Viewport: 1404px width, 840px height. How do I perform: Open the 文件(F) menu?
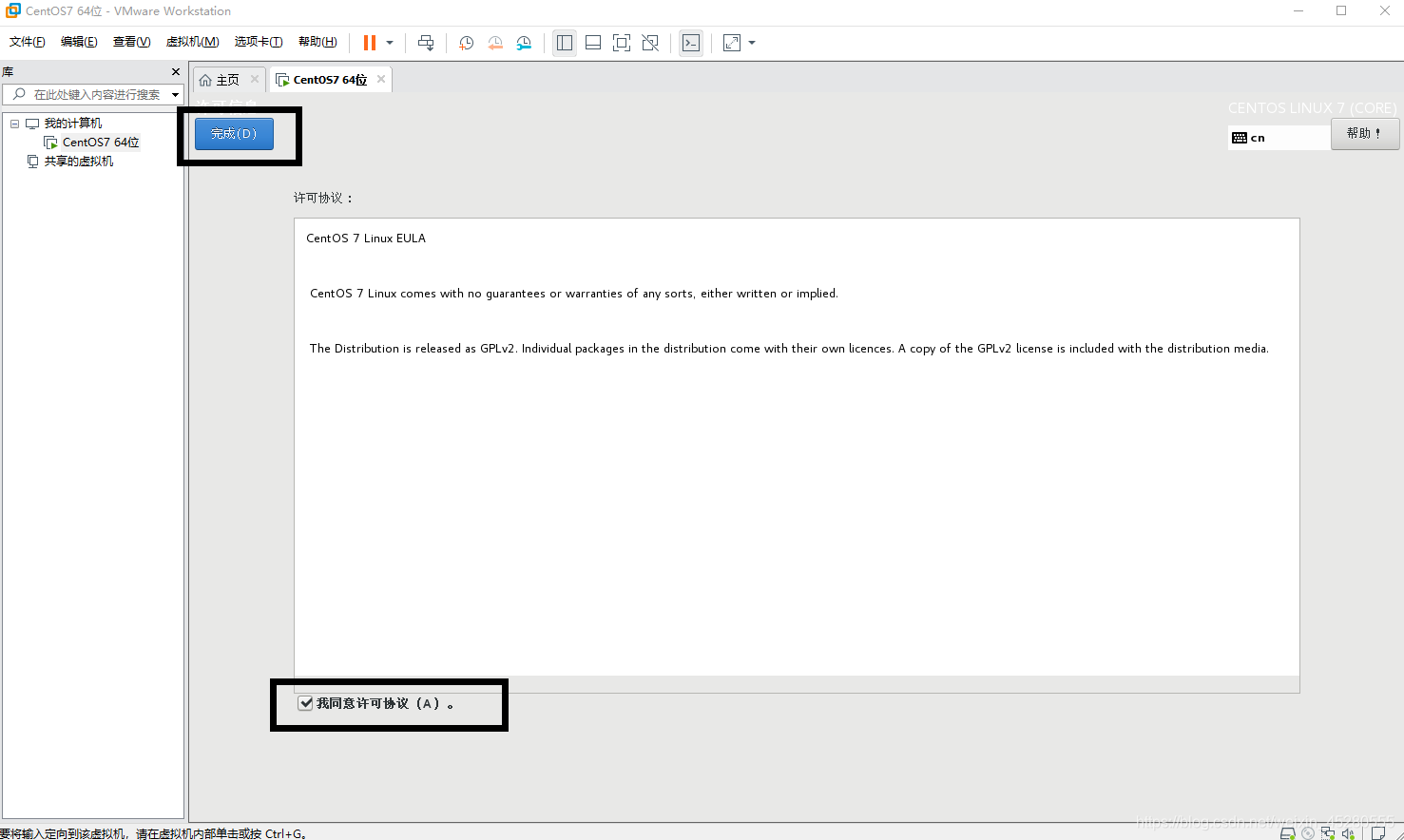point(28,42)
